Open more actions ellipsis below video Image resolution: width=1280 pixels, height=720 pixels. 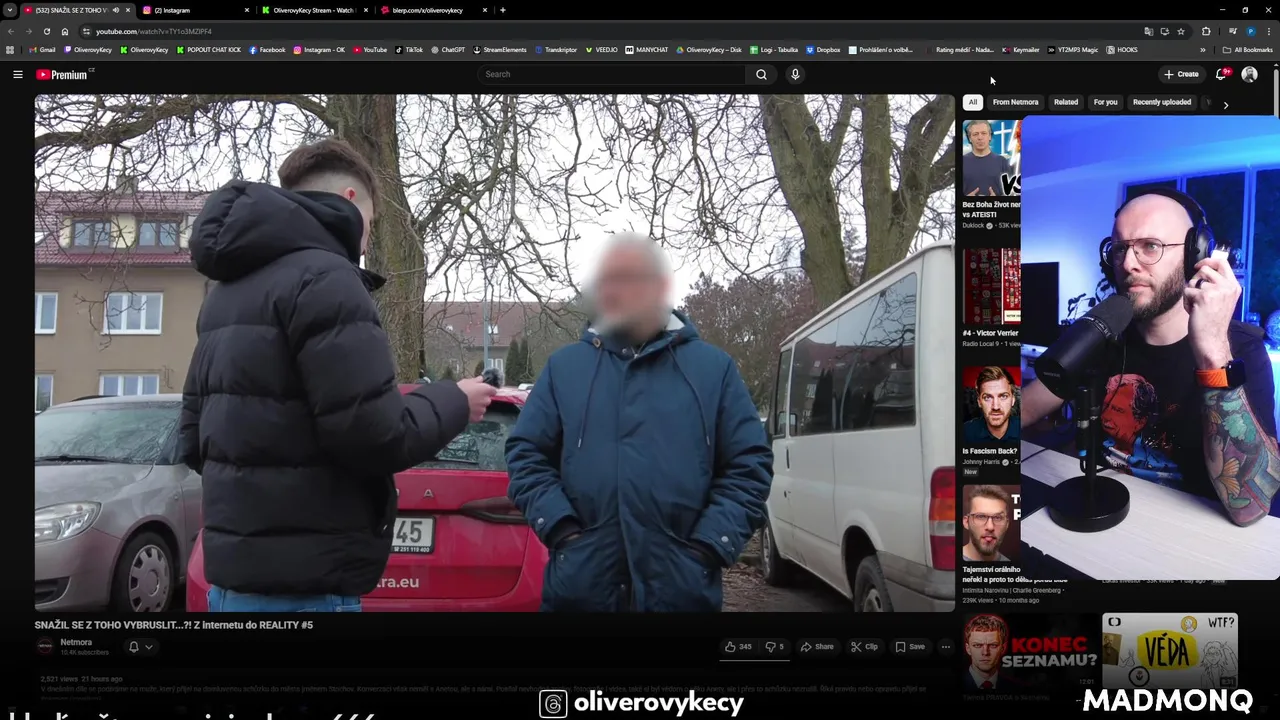pos(945,647)
